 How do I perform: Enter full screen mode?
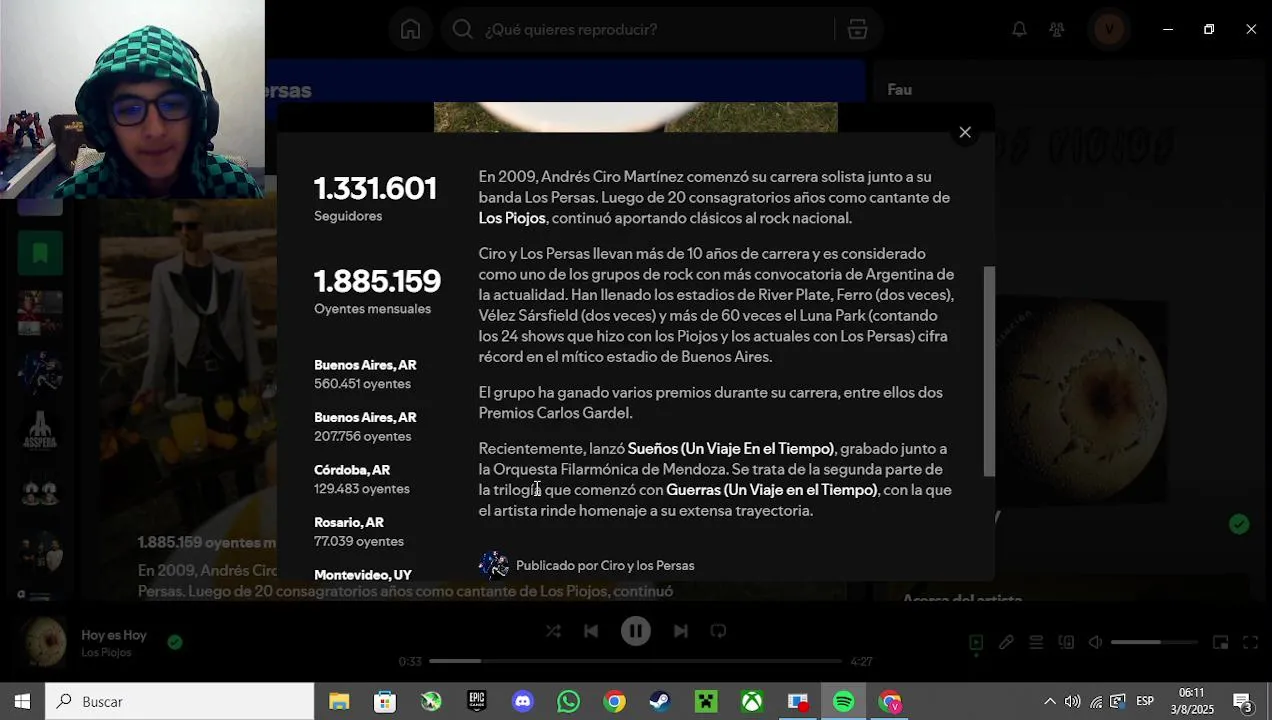1250,642
